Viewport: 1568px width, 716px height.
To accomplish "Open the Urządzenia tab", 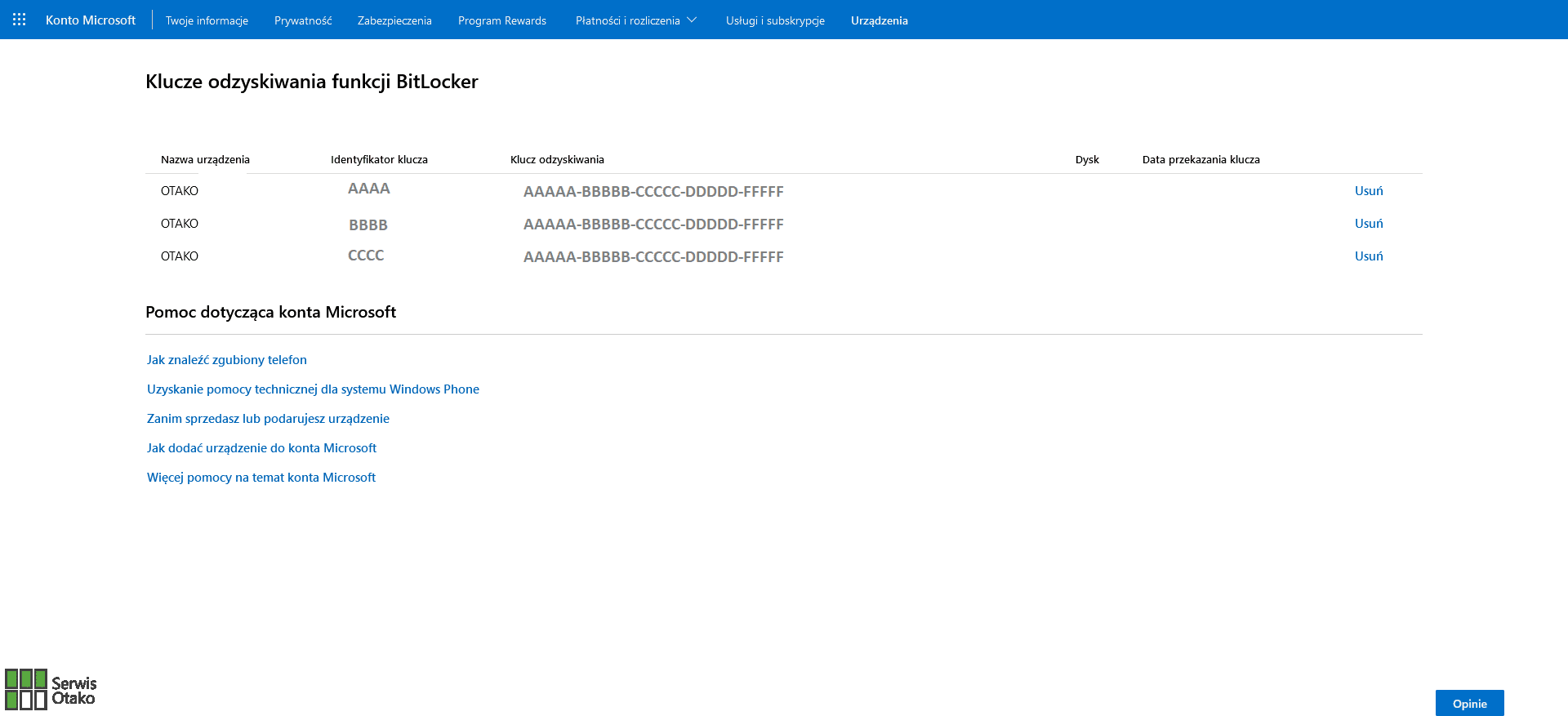I will (879, 20).
